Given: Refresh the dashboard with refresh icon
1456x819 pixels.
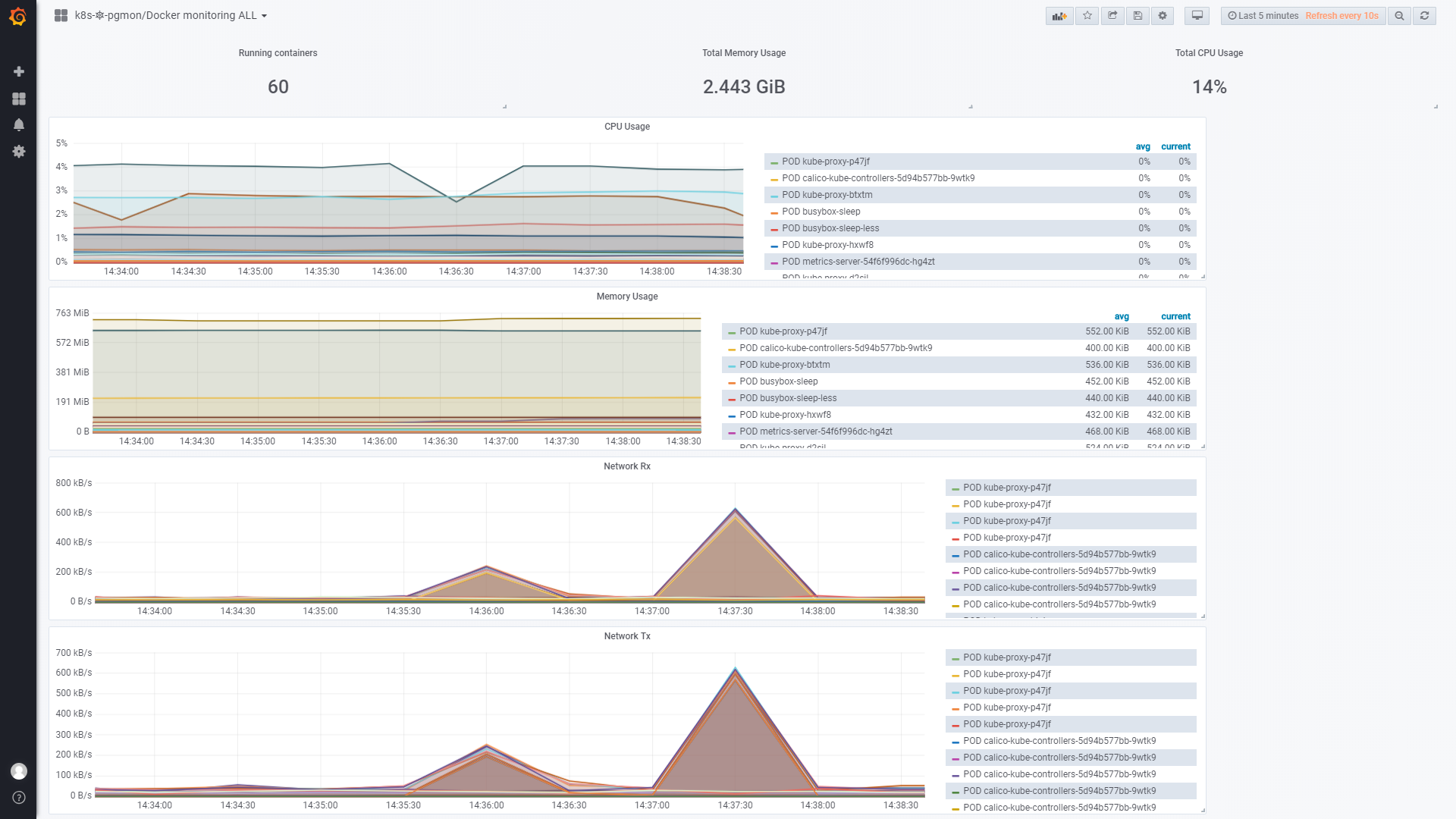Looking at the screenshot, I should pos(1424,15).
